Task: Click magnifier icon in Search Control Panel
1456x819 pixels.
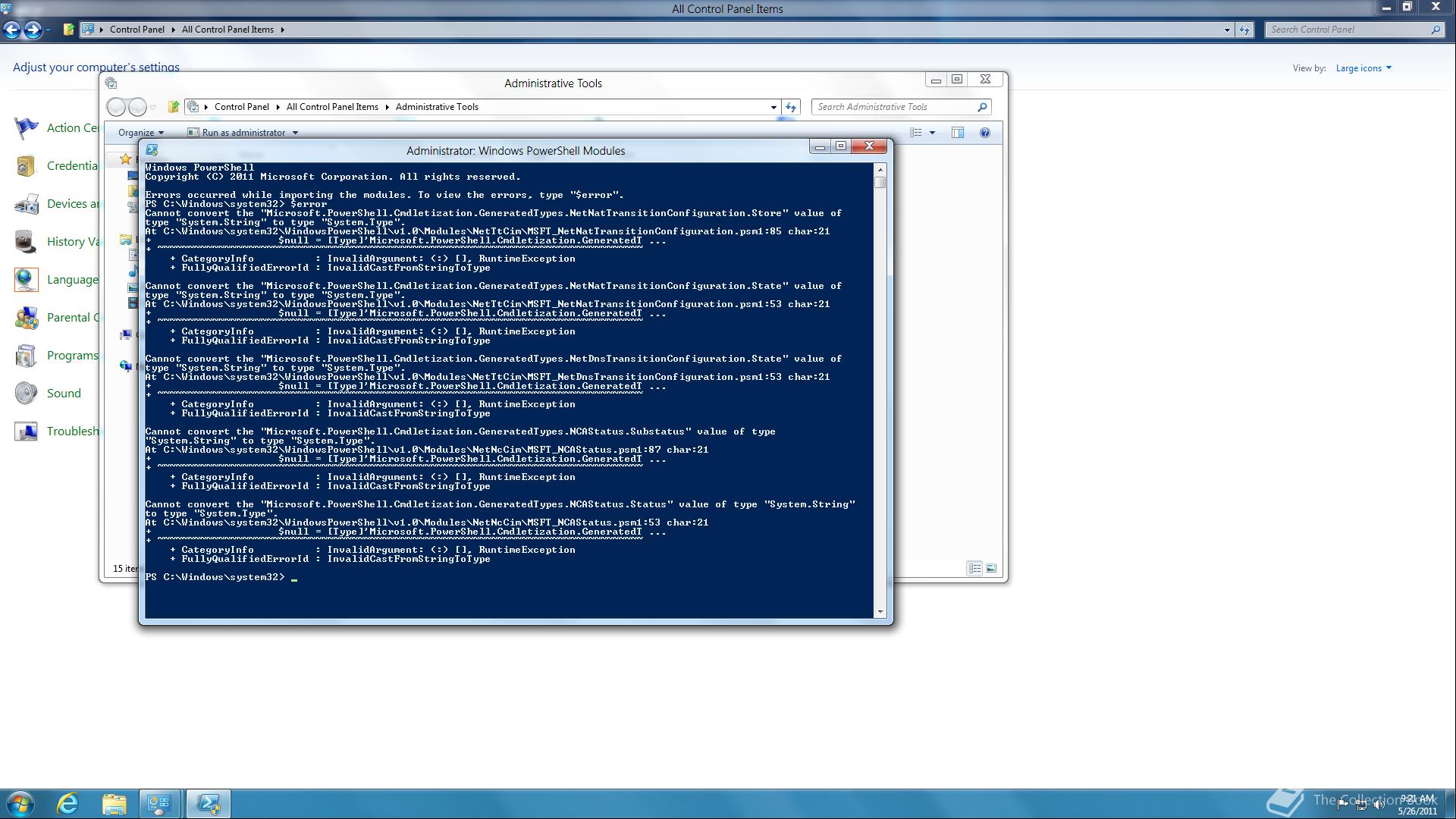Action: point(1436,30)
